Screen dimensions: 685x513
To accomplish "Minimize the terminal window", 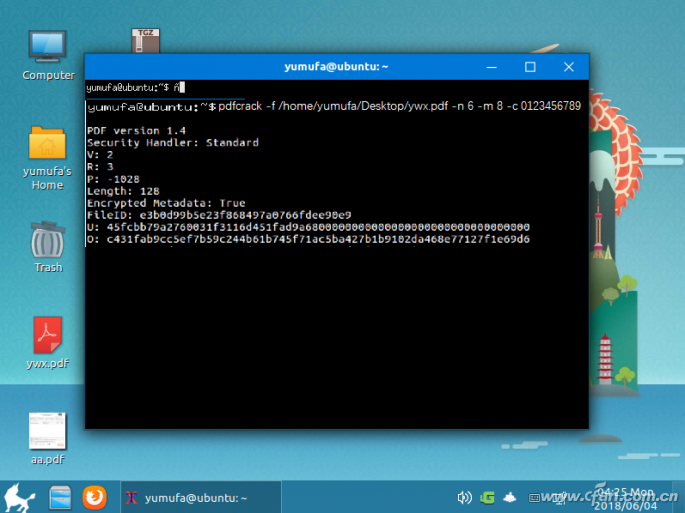I will point(491,67).
